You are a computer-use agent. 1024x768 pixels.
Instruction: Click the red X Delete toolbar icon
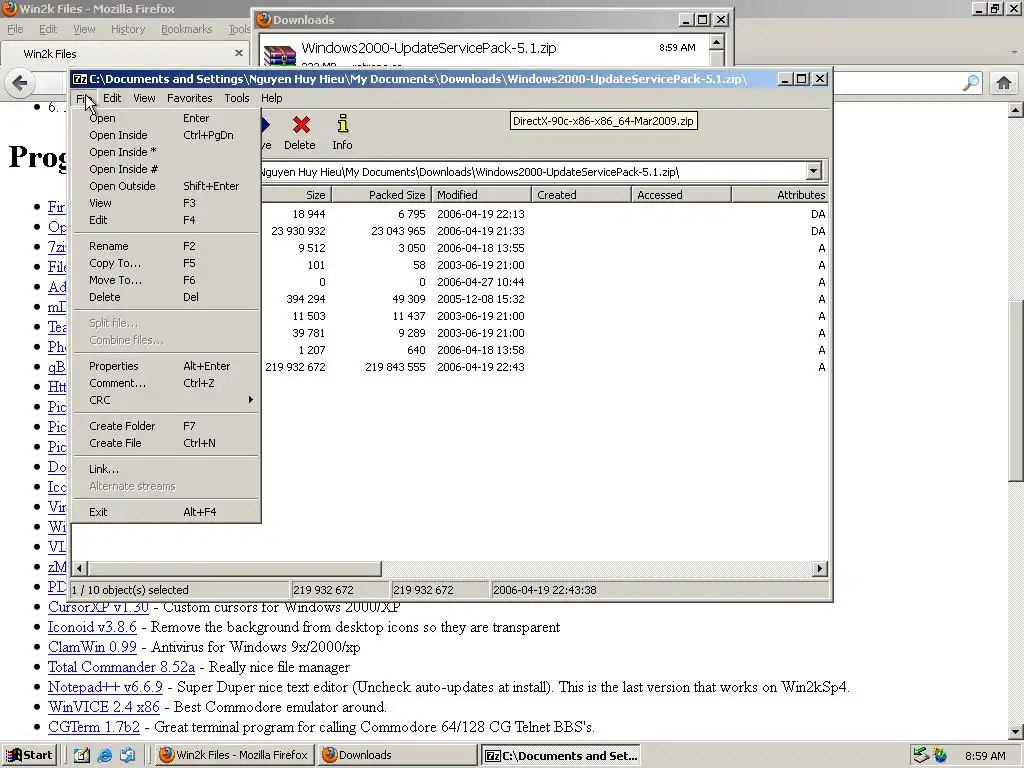click(301, 124)
